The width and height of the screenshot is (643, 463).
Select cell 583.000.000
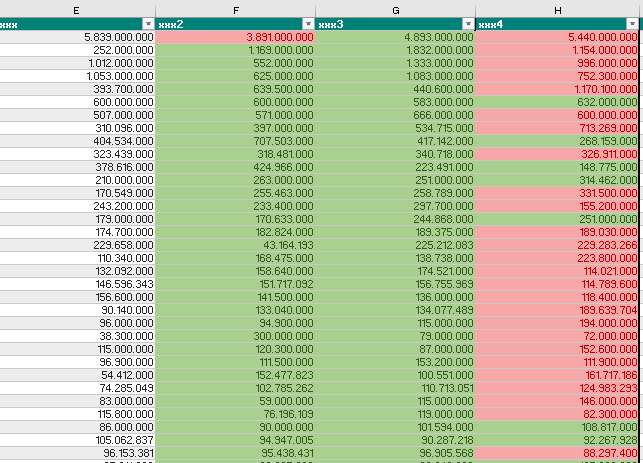click(395, 102)
